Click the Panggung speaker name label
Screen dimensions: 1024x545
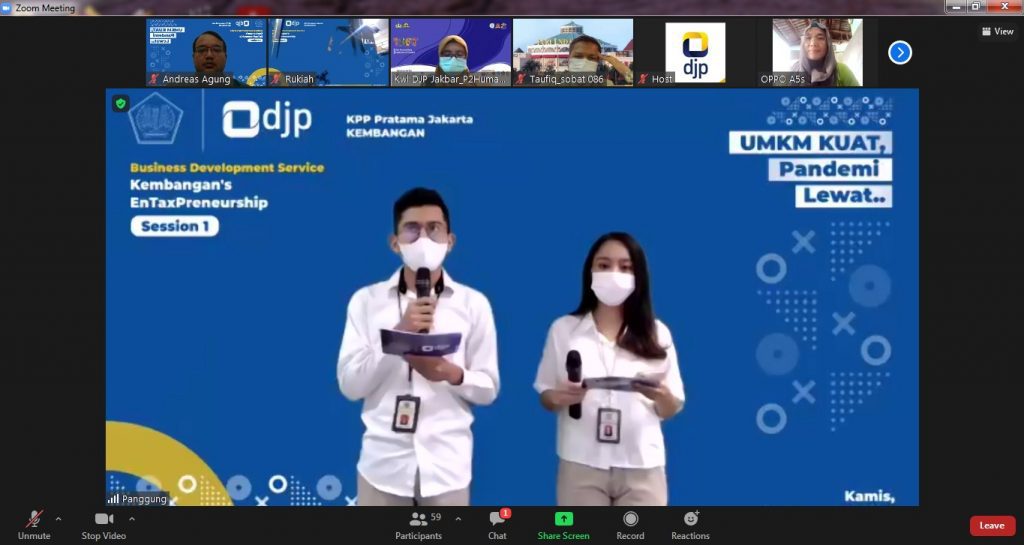pos(144,499)
